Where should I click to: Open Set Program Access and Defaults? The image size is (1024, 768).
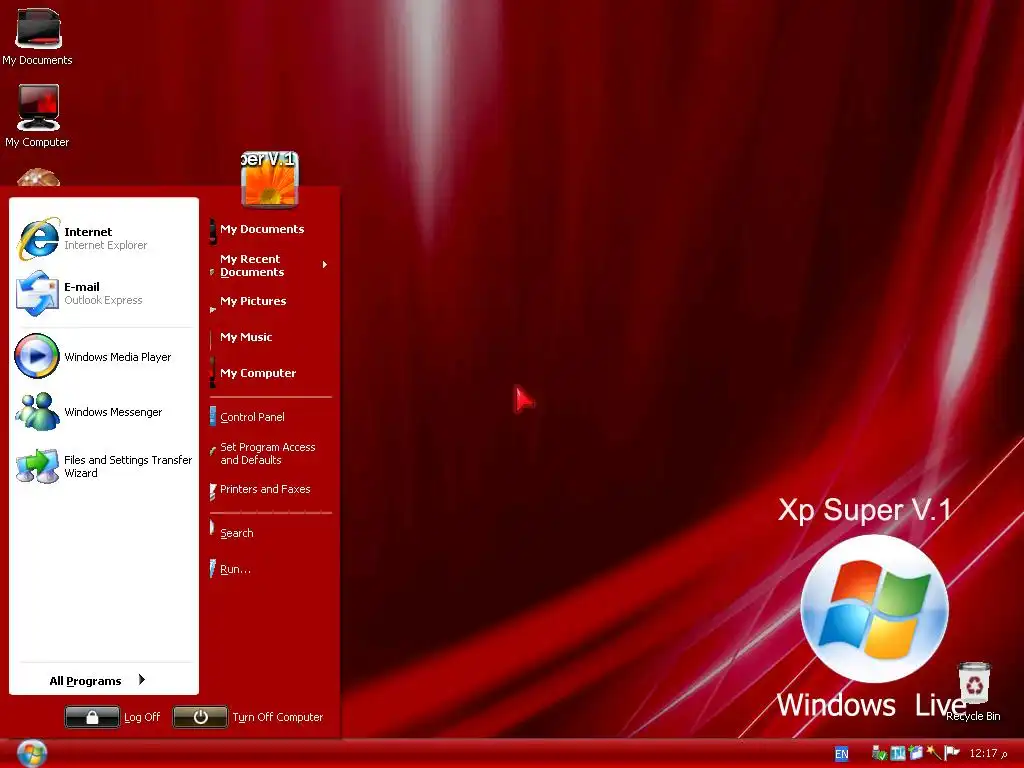pyautogui.click(x=270, y=453)
